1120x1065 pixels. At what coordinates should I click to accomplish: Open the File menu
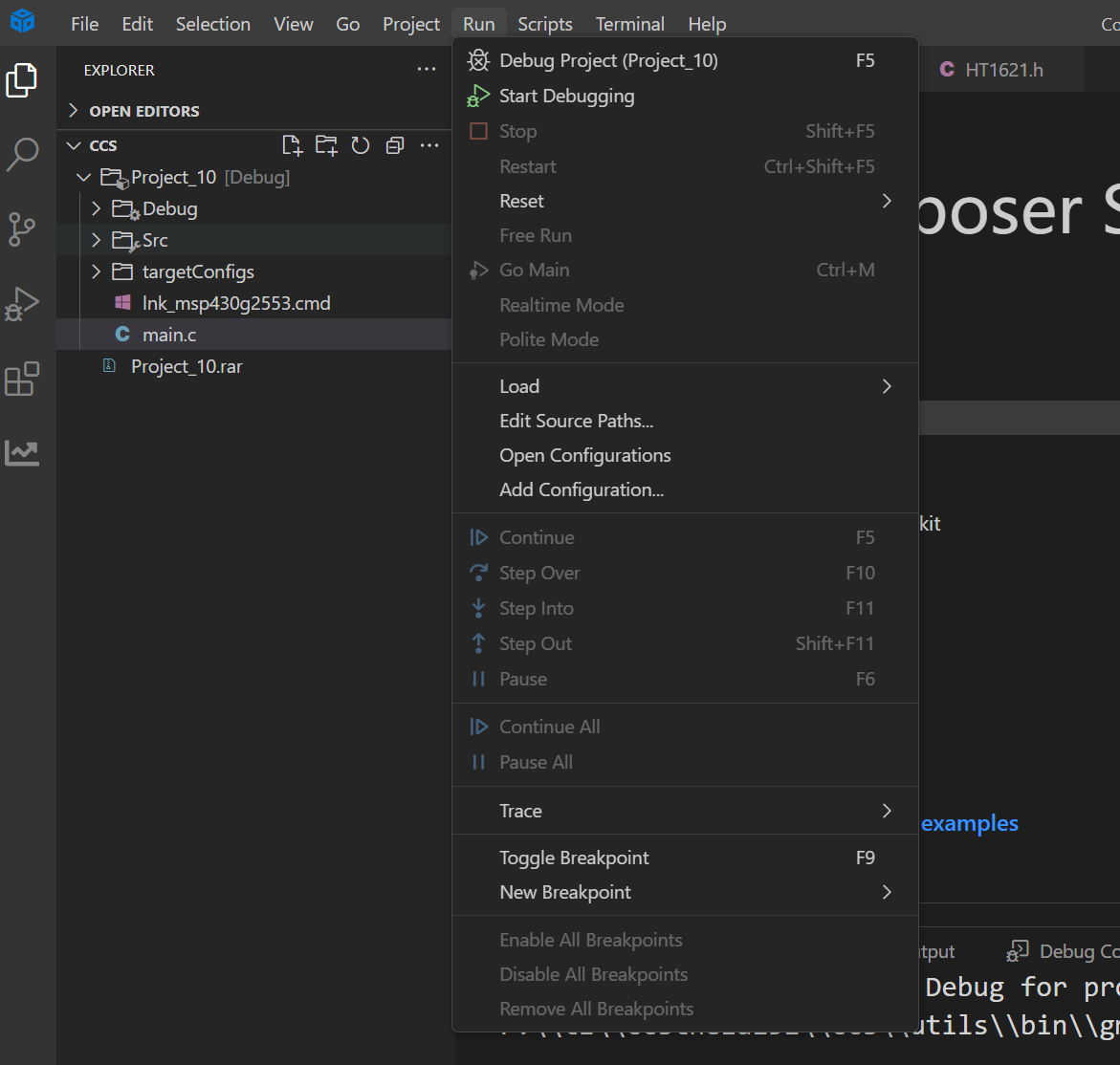tap(85, 24)
